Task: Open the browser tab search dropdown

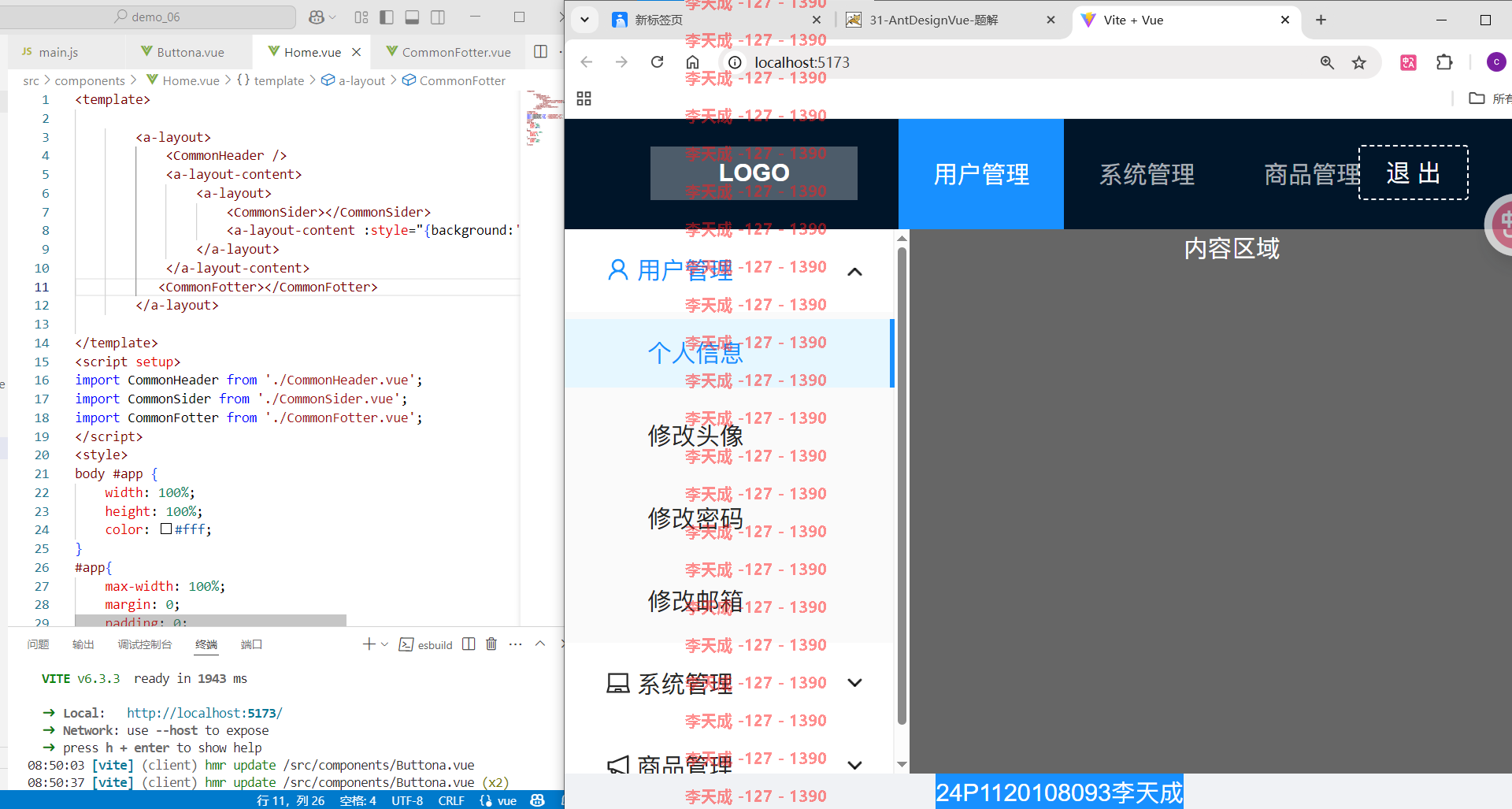Action: [584, 20]
